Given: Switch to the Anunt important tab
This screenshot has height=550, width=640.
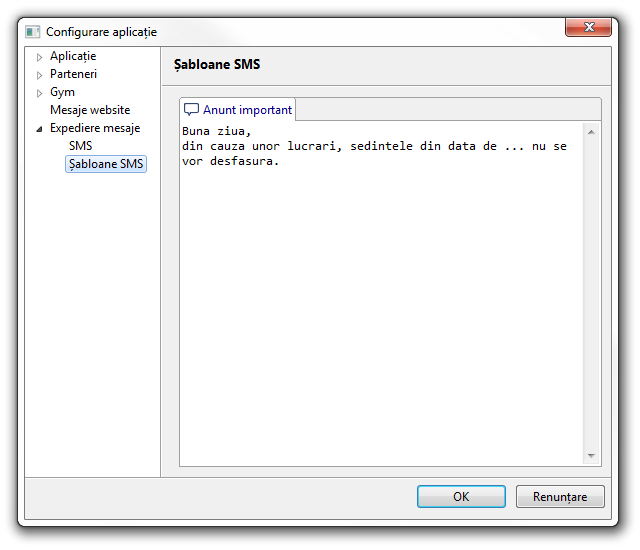Looking at the screenshot, I should point(247,110).
